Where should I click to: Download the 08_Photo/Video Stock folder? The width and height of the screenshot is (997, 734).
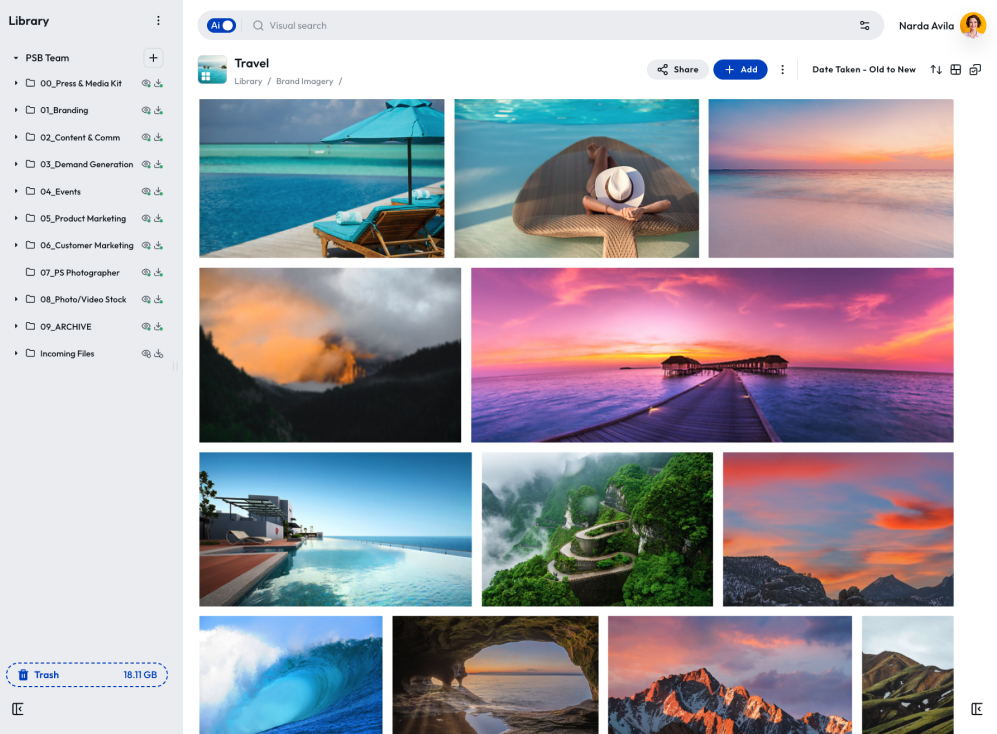(x=158, y=300)
